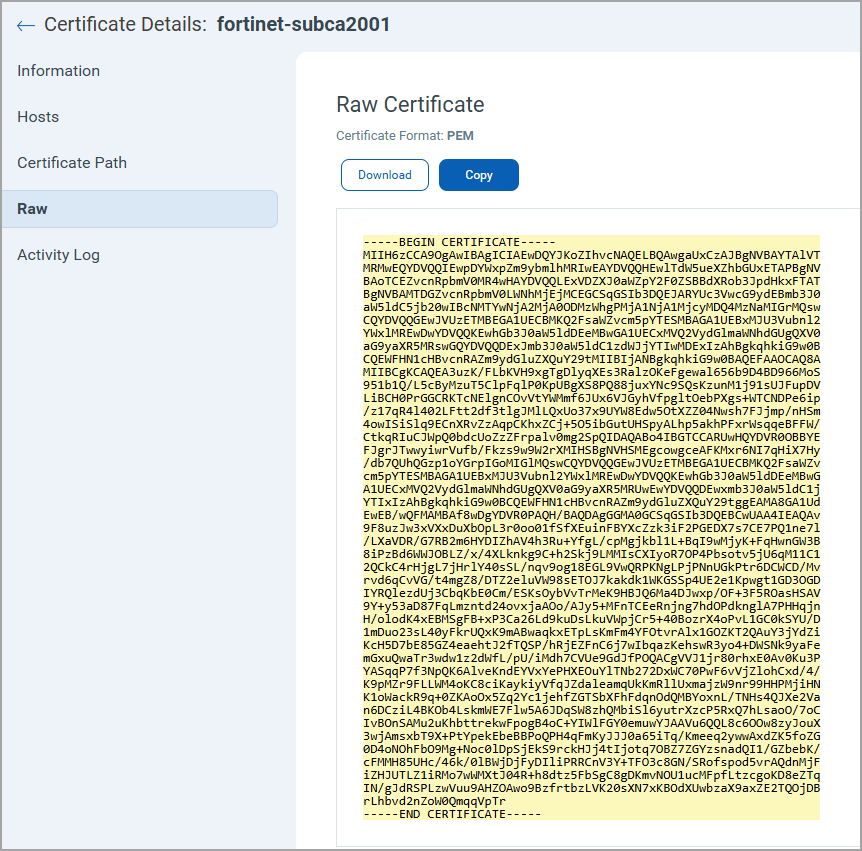
Task: Click the BEGIN CERTIFICATE line
Action: pyautogui.click(x=459, y=242)
